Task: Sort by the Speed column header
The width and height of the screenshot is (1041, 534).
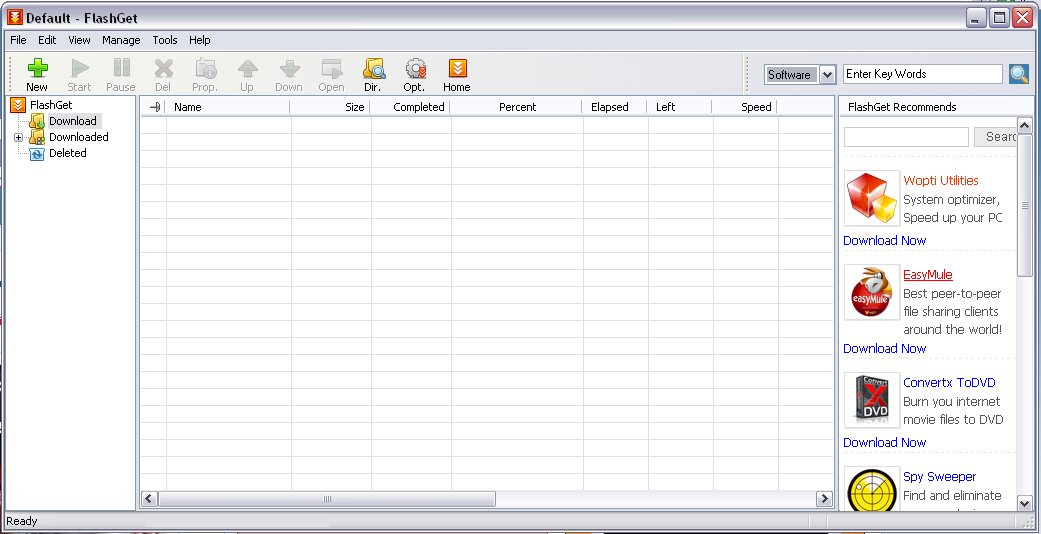Action: [744, 107]
